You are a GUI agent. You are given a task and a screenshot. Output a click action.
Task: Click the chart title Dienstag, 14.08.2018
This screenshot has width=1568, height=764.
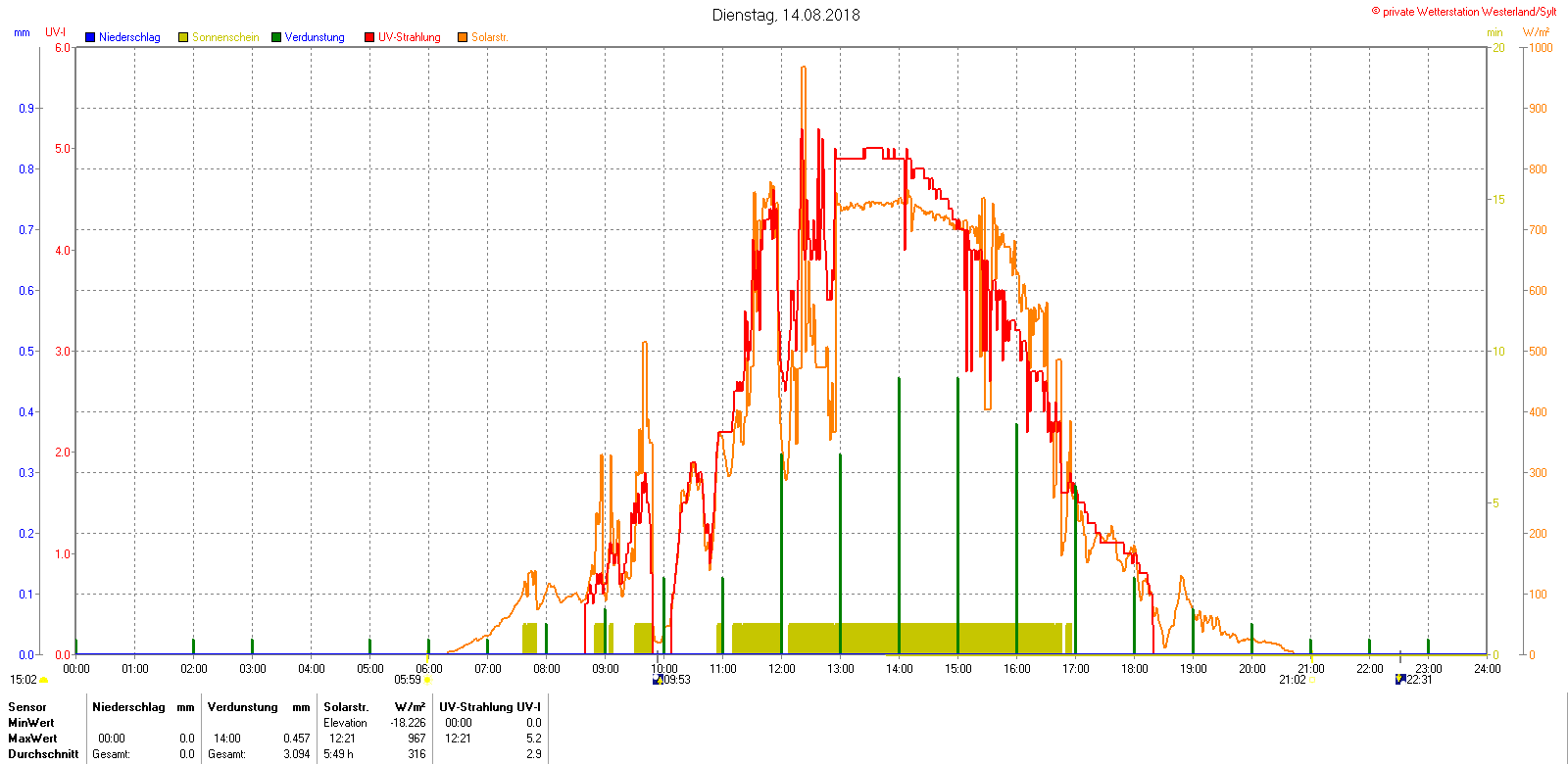786,15
